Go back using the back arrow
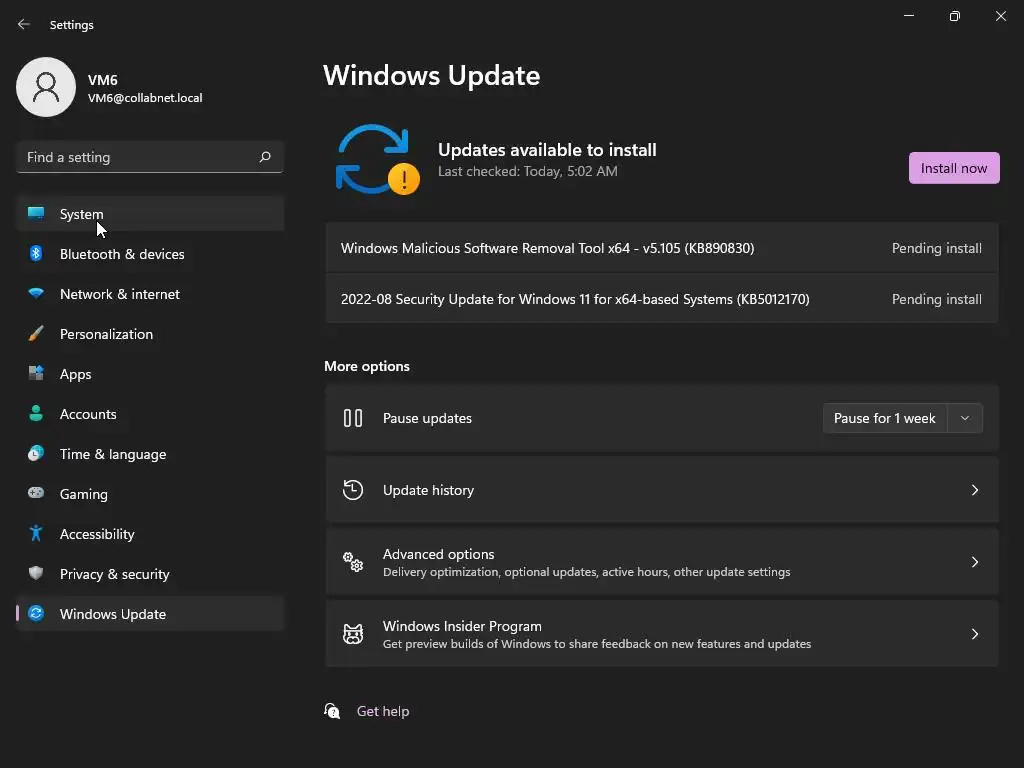The height and width of the screenshot is (768, 1024). pos(24,24)
